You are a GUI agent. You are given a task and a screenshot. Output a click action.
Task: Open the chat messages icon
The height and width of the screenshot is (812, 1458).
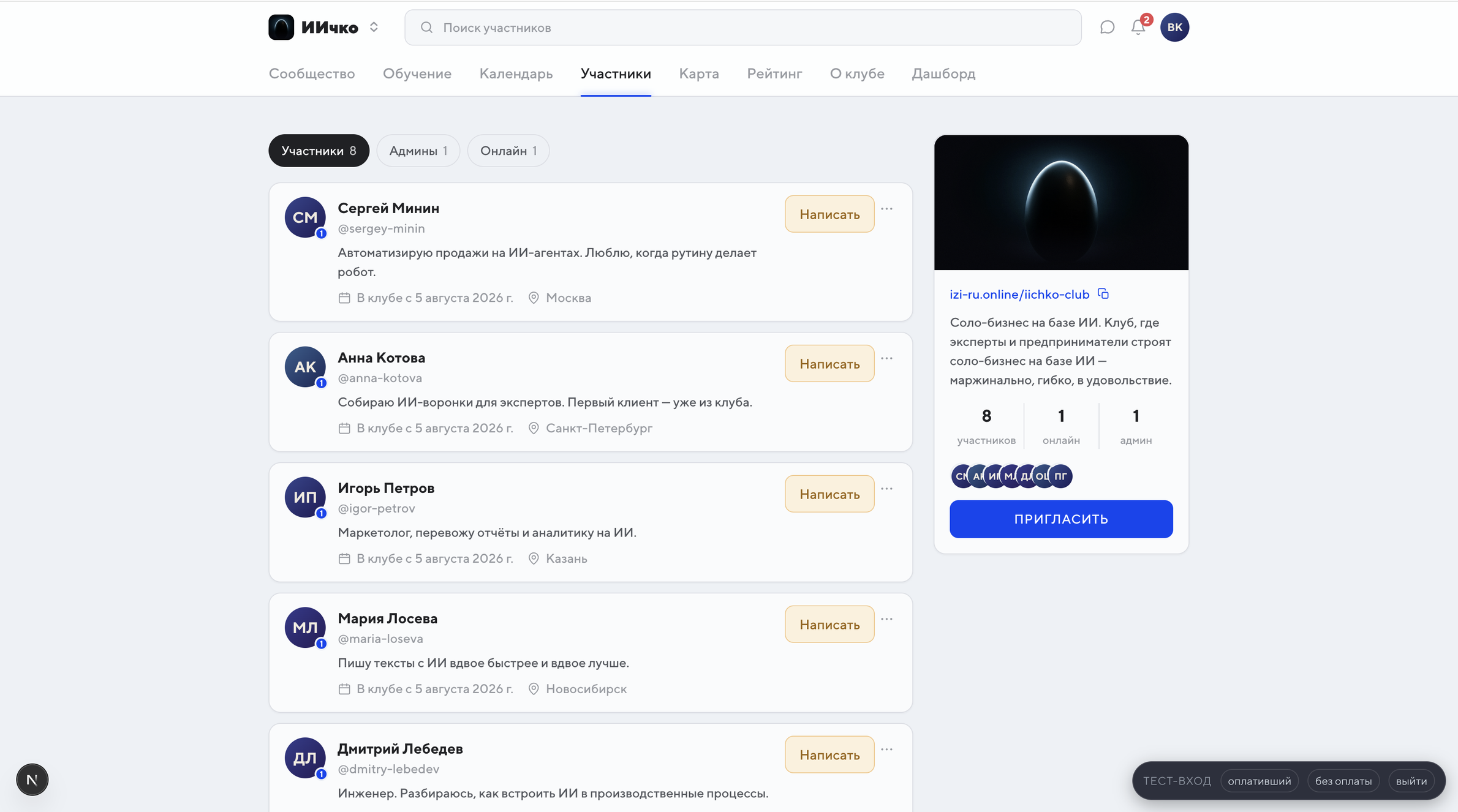1107,27
